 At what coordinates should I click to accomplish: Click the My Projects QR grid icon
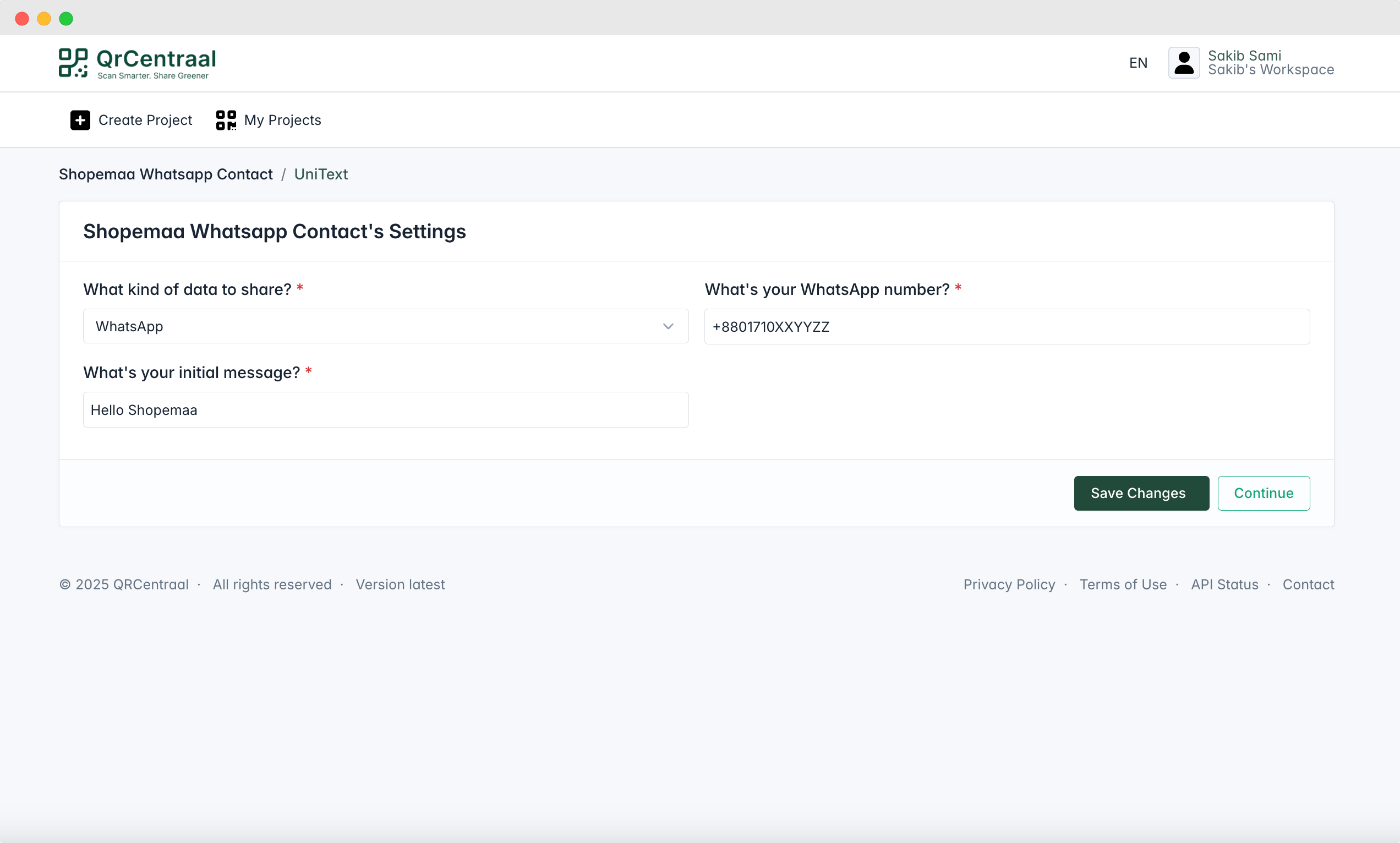pyautogui.click(x=226, y=120)
